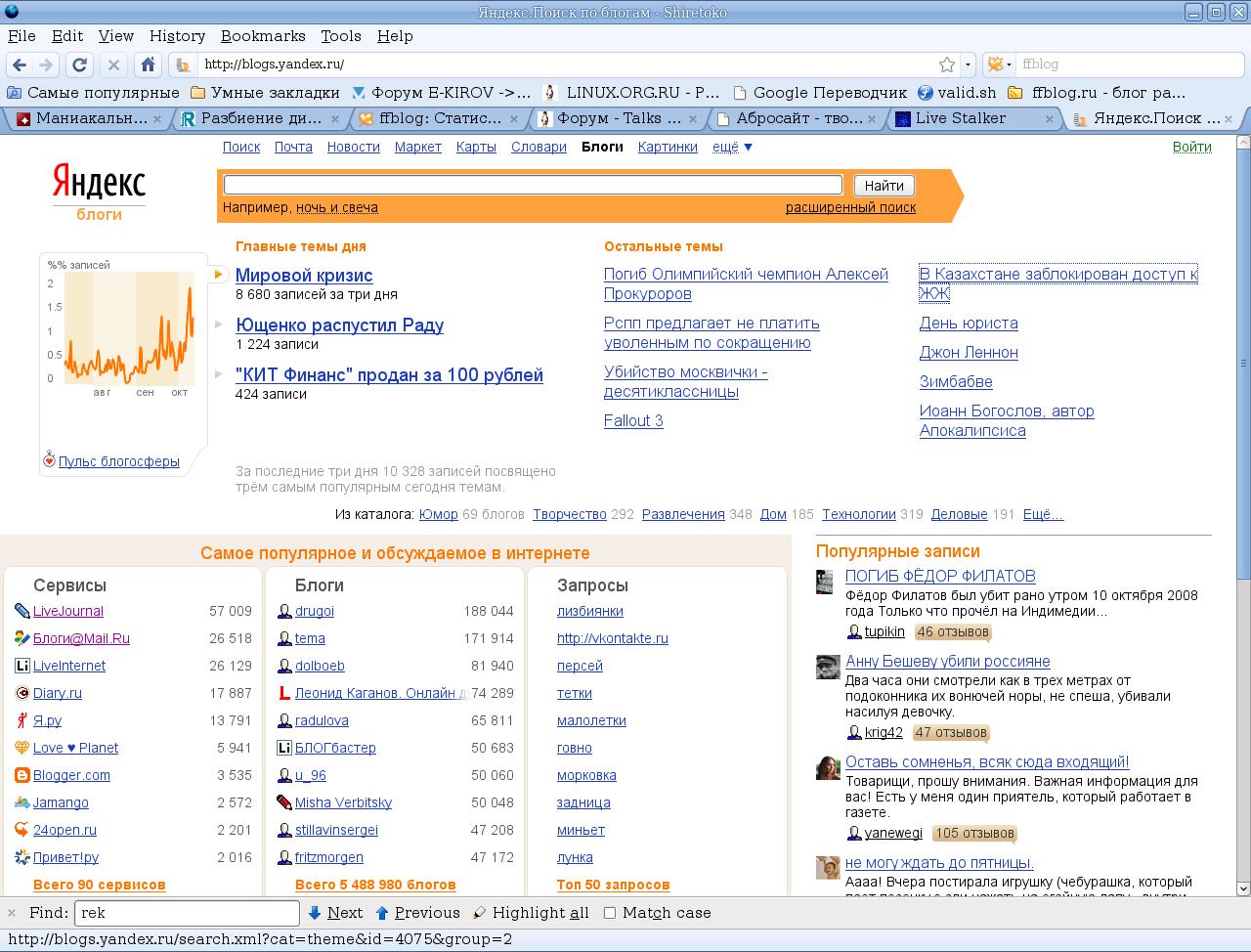
Task: Open the search engine selector dropdown
Action: tap(999, 65)
